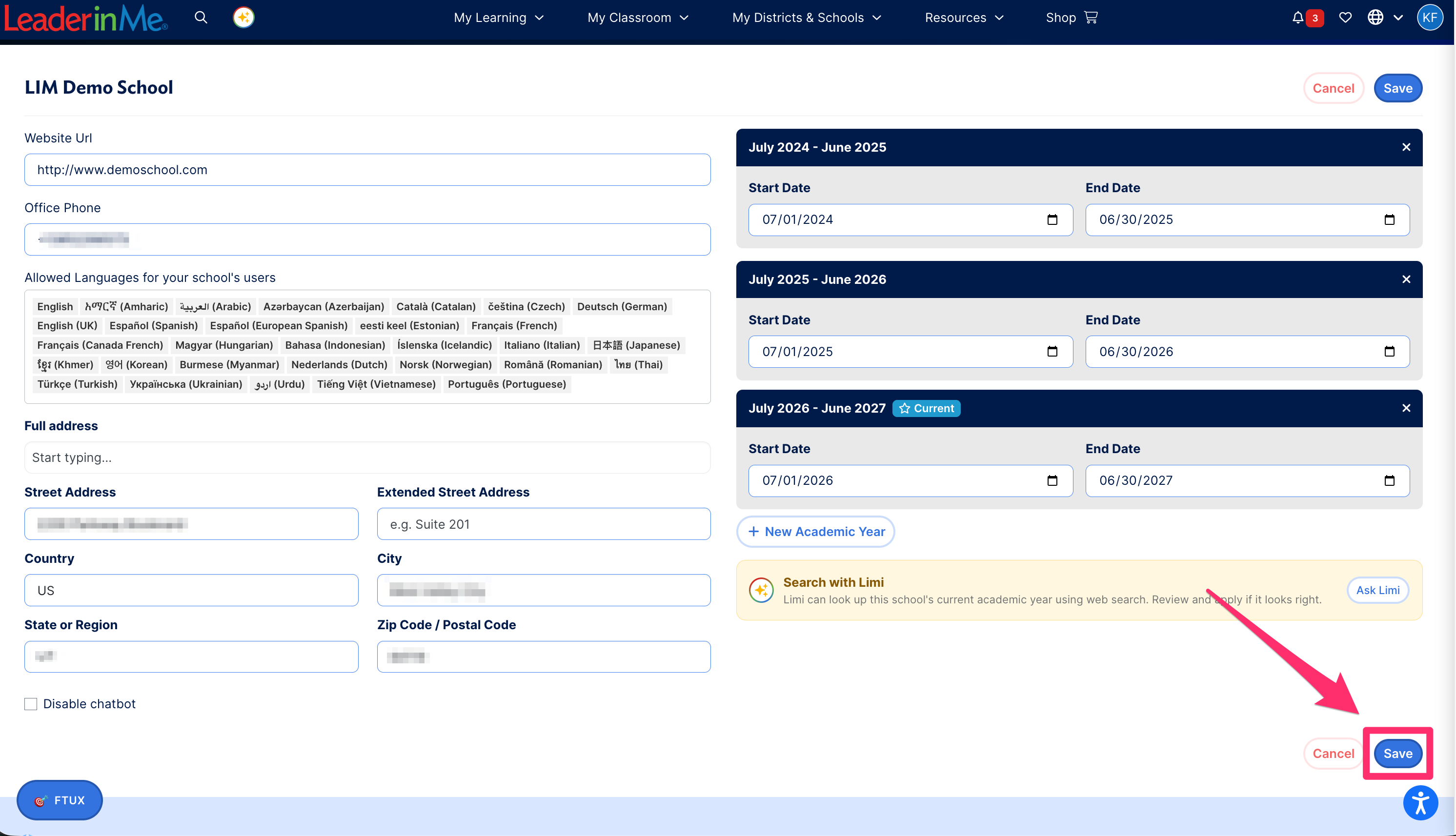
Task: Open the Limi sparkle assistant icon in header
Action: 243,17
